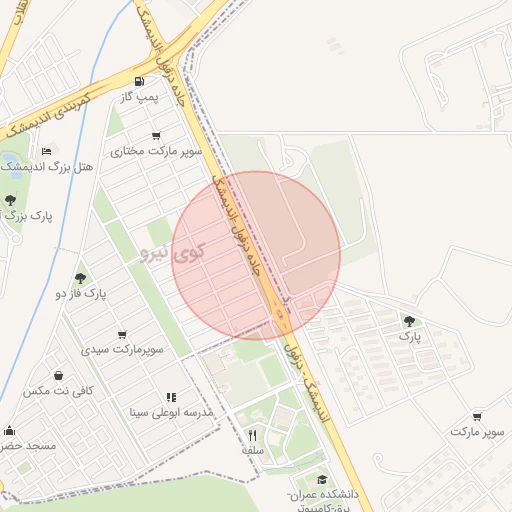The height and width of the screenshot is (512, 512).
Task: Open the shopping bag icon for کافی نت مکس
Action: (x=59, y=376)
